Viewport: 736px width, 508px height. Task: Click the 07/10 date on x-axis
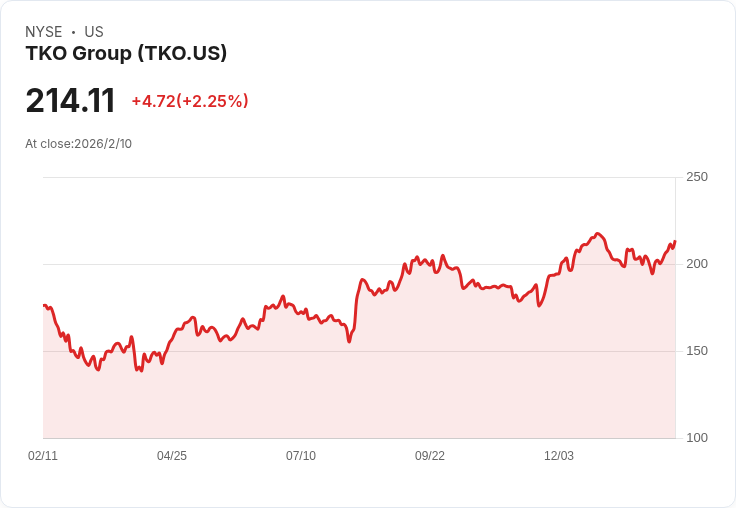click(301, 455)
